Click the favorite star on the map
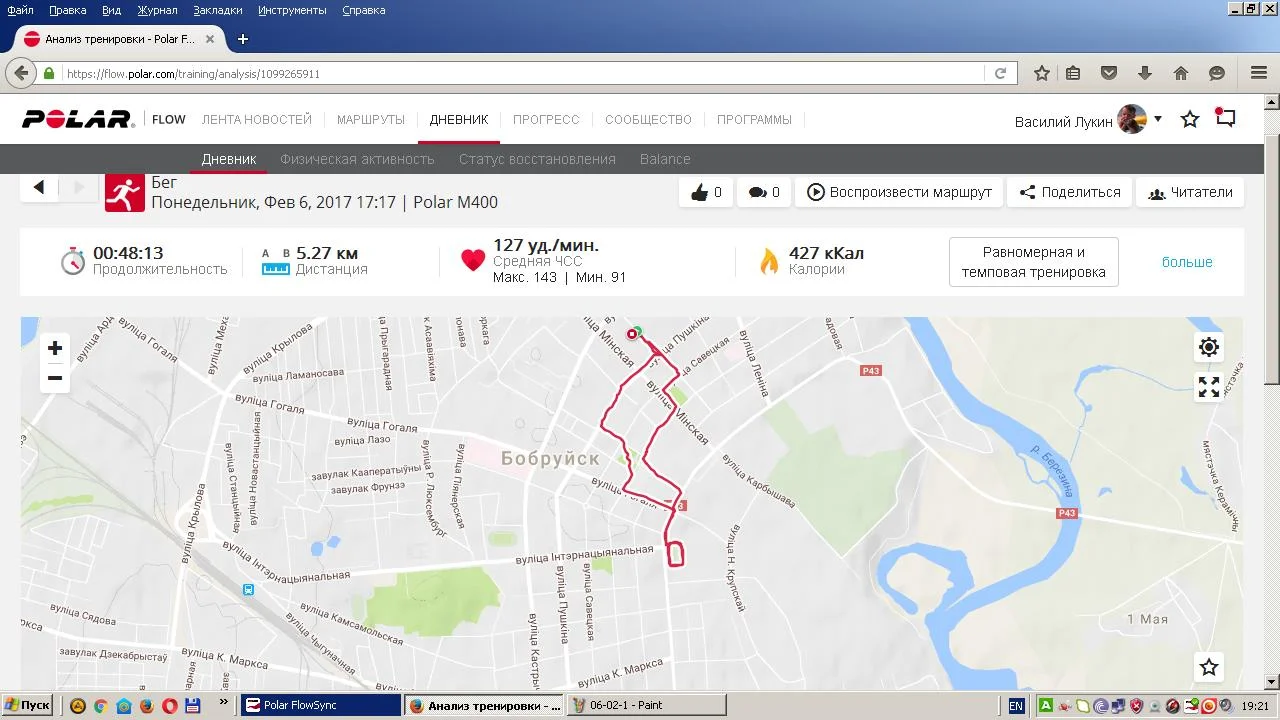Image resolution: width=1280 pixels, height=720 pixels. [1209, 667]
